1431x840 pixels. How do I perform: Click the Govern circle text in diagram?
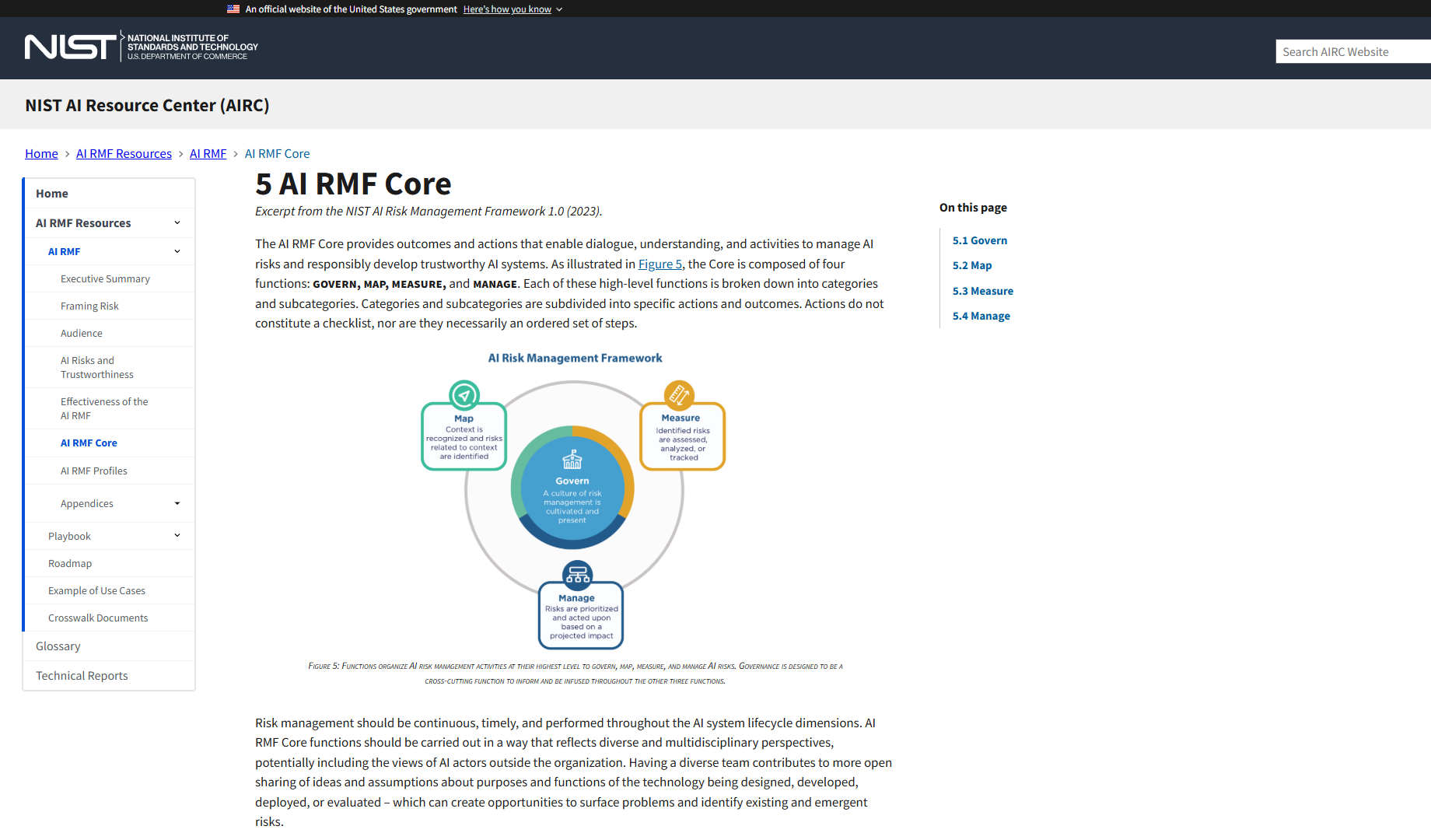572,500
